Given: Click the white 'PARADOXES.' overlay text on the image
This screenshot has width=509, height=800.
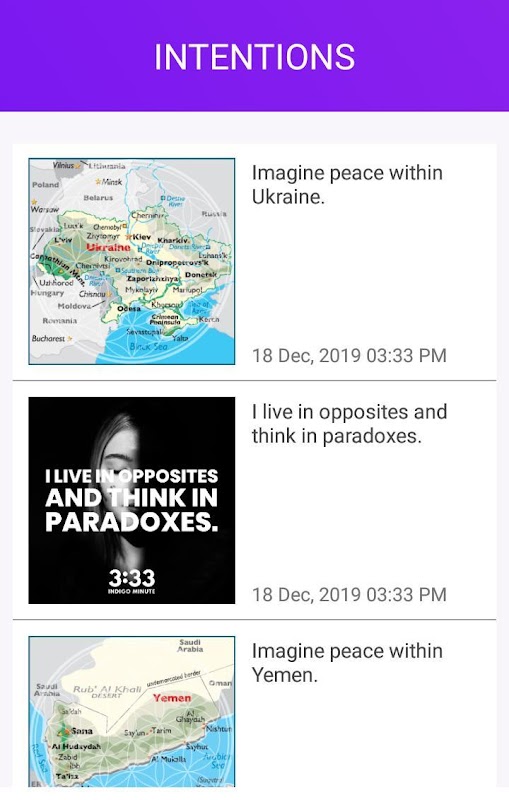Looking at the screenshot, I should (132, 522).
